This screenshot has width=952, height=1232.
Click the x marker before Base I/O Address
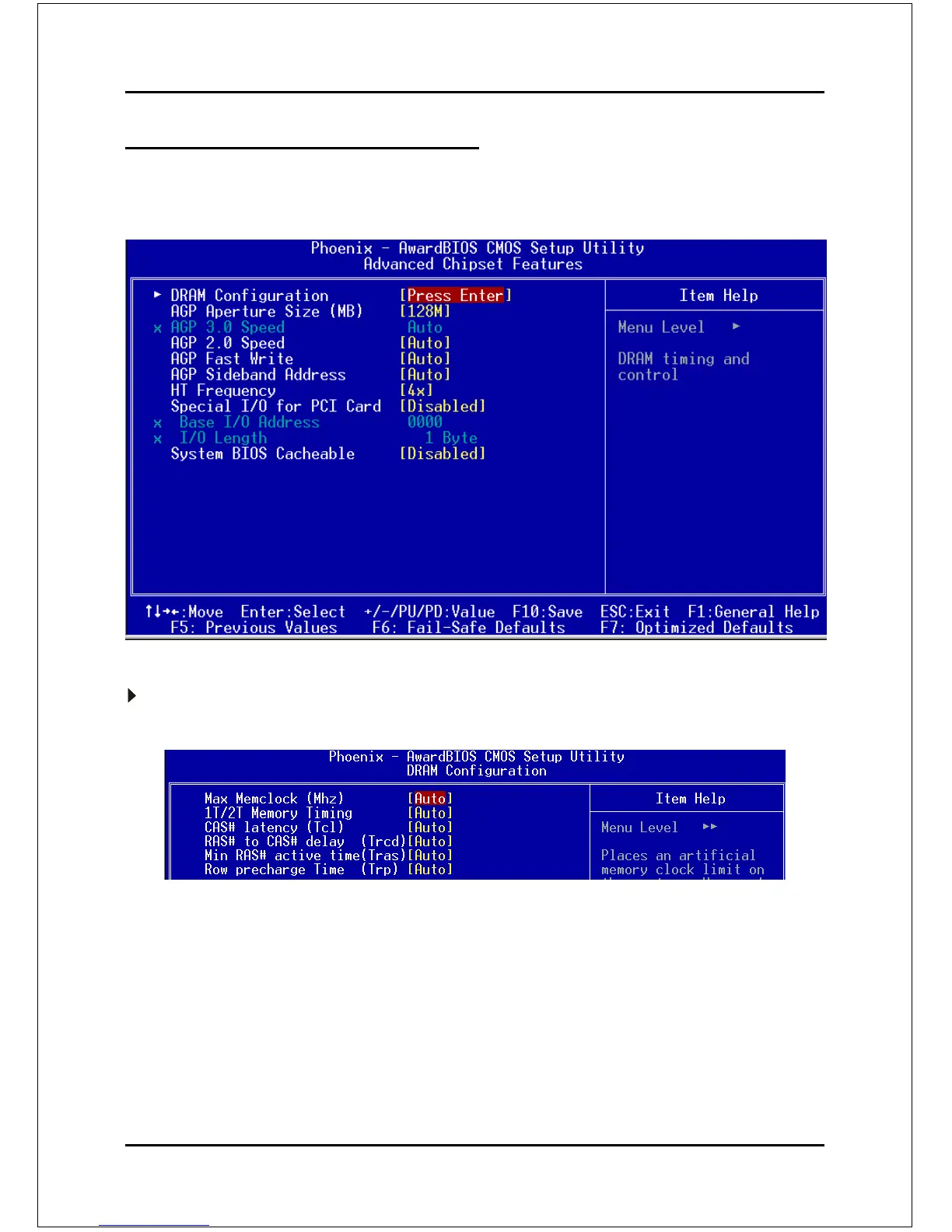pos(158,424)
